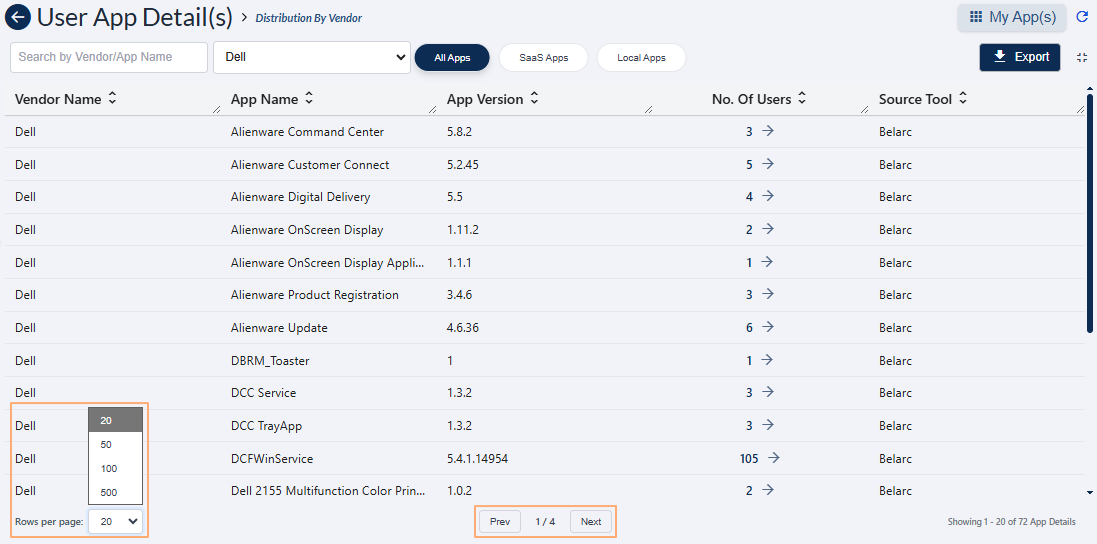Sort by Vendor Name column
The height and width of the screenshot is (544, 1097).
coord(112,99)
